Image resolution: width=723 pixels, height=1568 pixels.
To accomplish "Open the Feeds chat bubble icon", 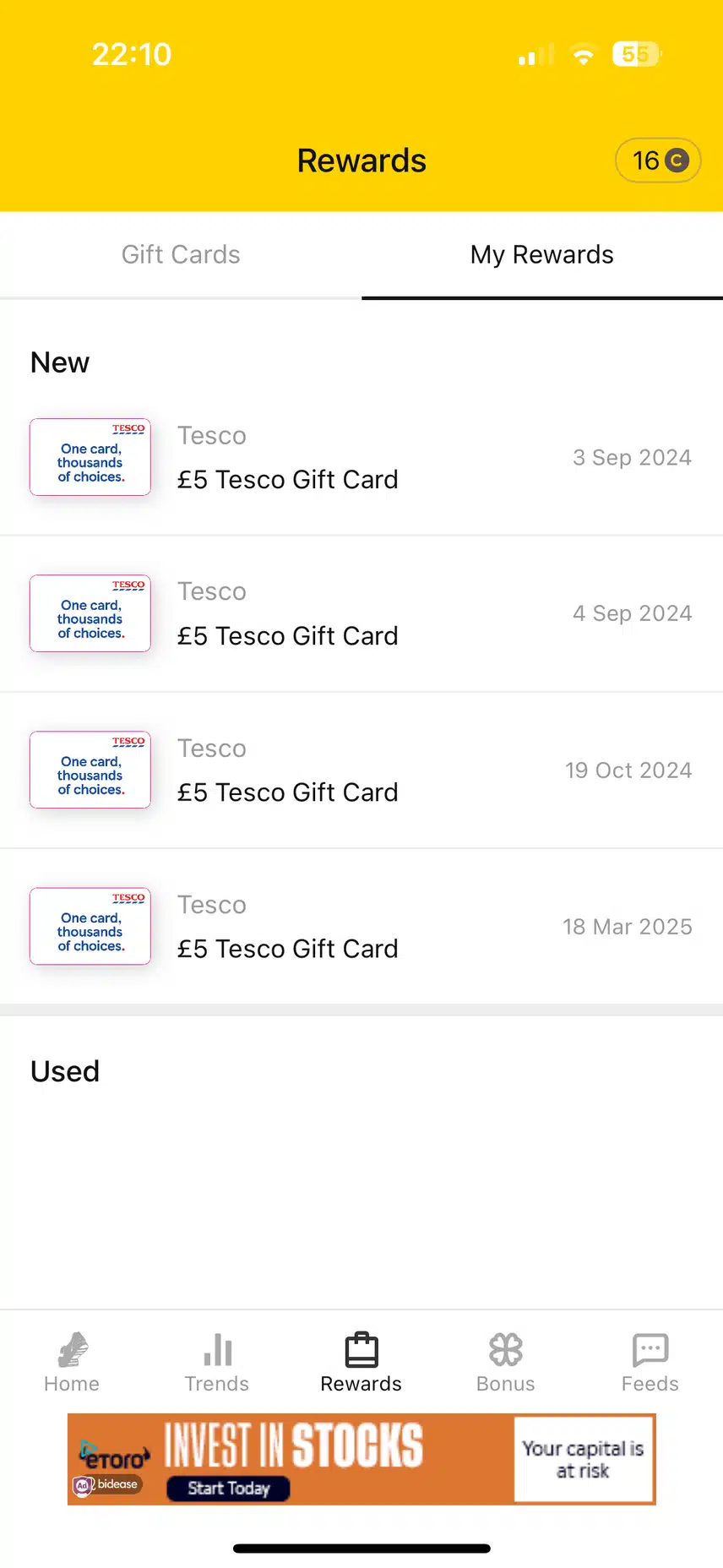I will [650, 1350].
